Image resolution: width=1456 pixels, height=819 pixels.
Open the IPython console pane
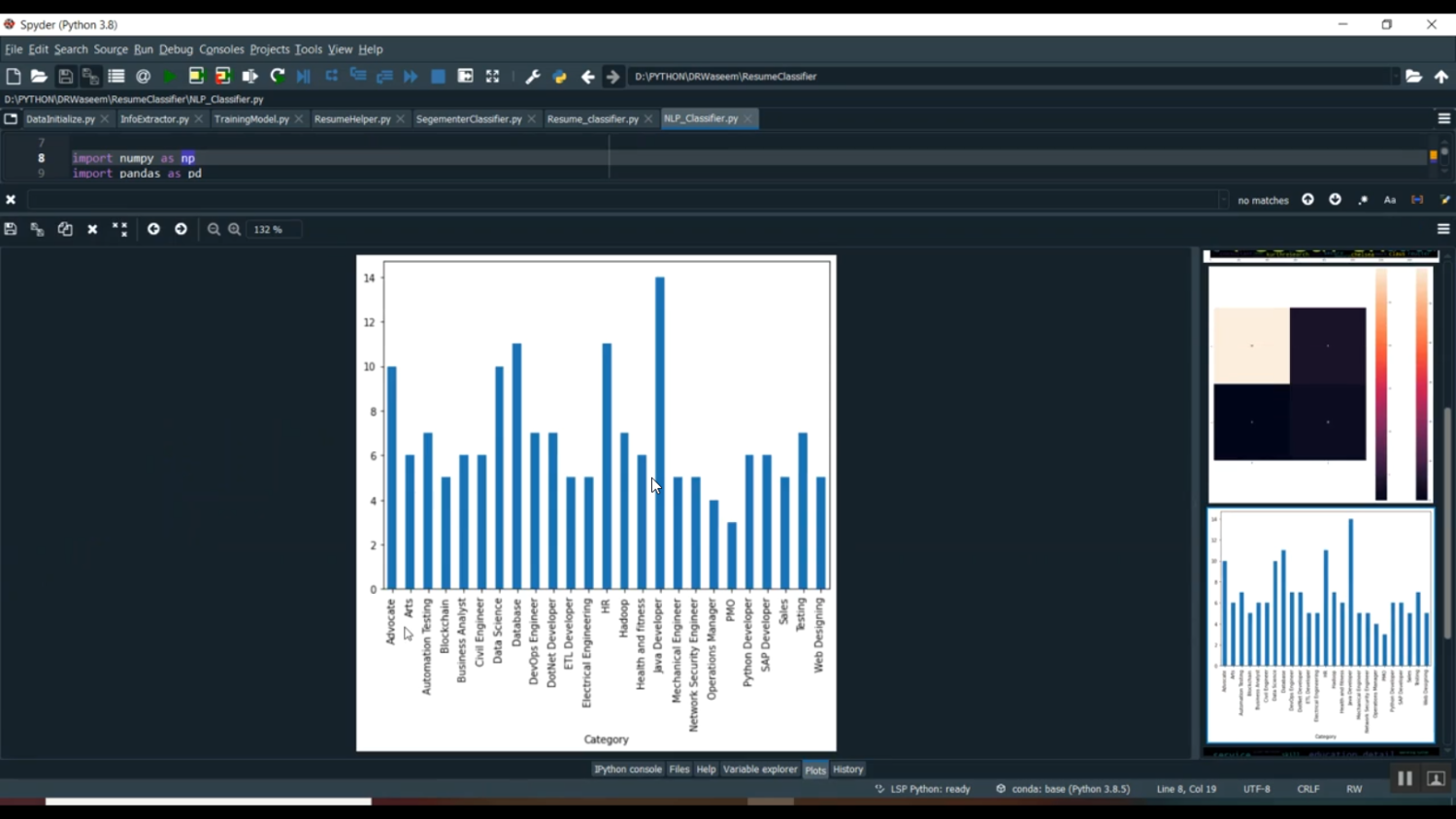[627, 770]
